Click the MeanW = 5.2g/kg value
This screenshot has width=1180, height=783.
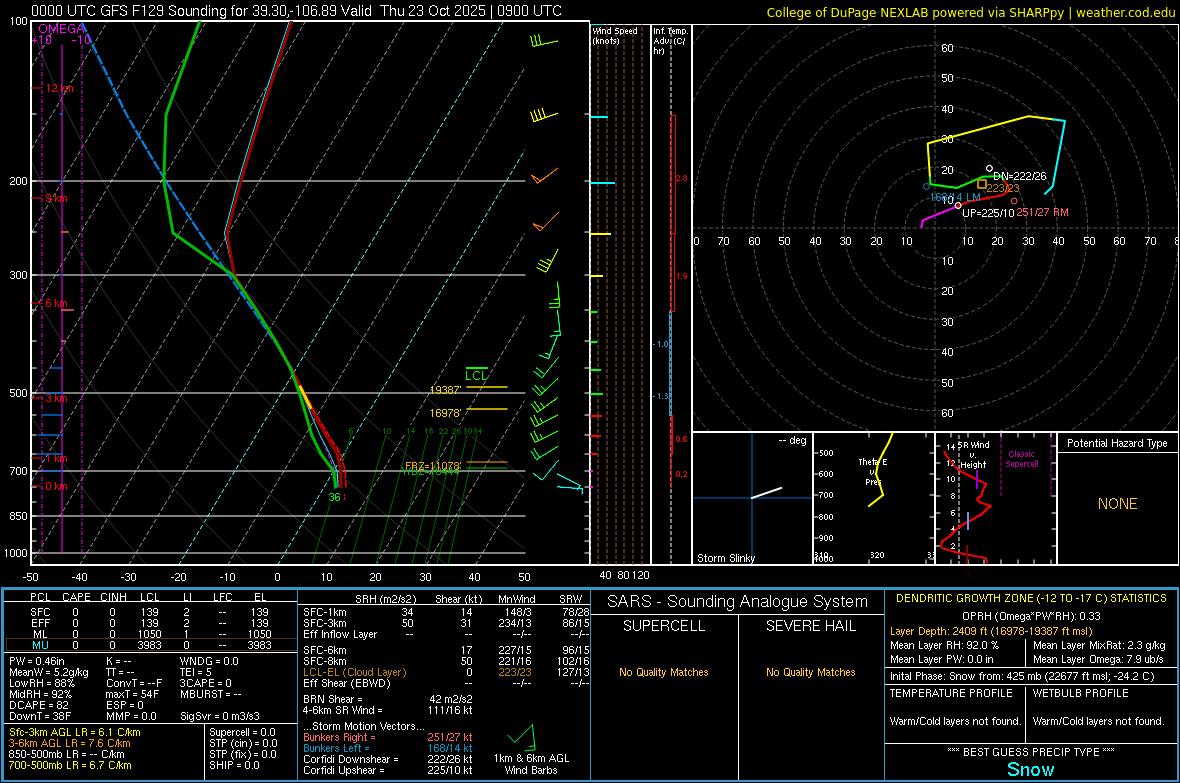click(x=48, y=672)
